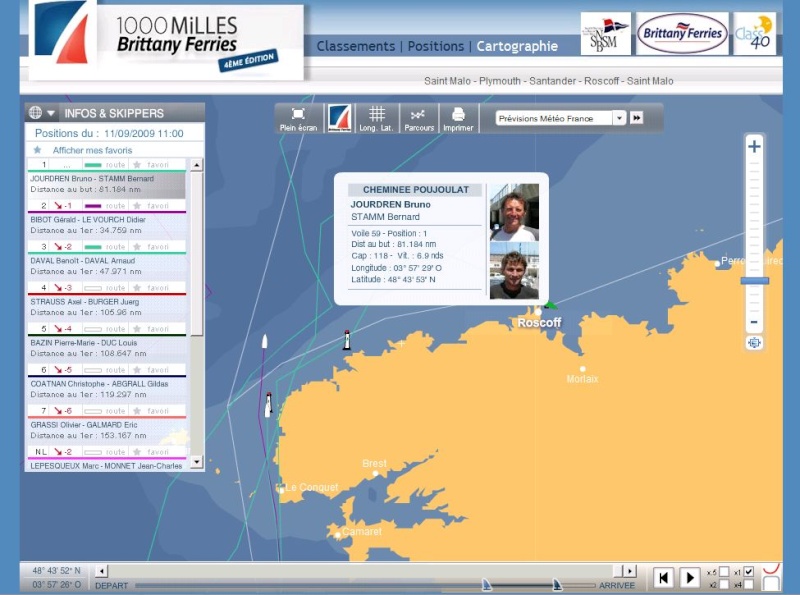Rewind the race replay to the start

663,578
